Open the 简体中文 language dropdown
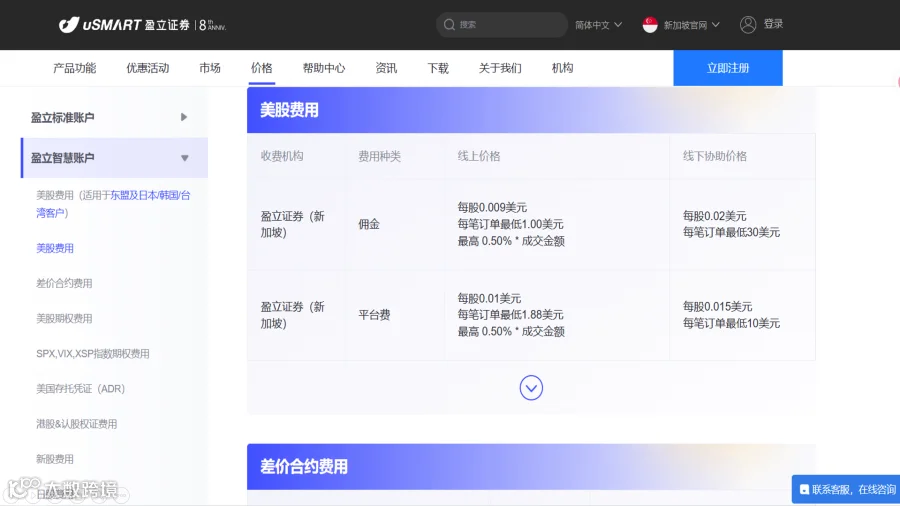Screen dimensions: 900x506 coord(599,25)
